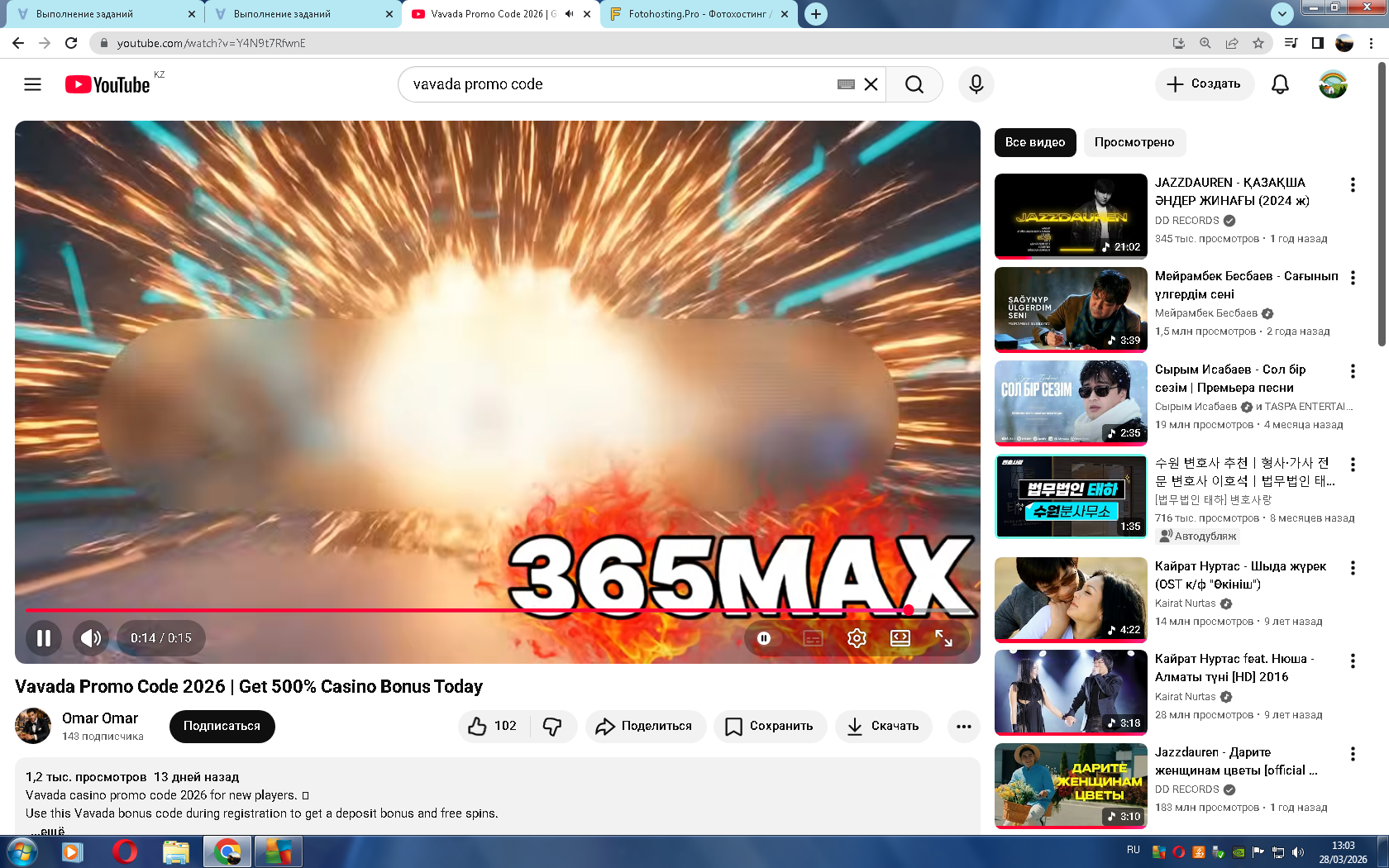Open the Сол бір сезім thumbnail
This screenshot has height=868, width=1389.
click(x=1071, y=403)
